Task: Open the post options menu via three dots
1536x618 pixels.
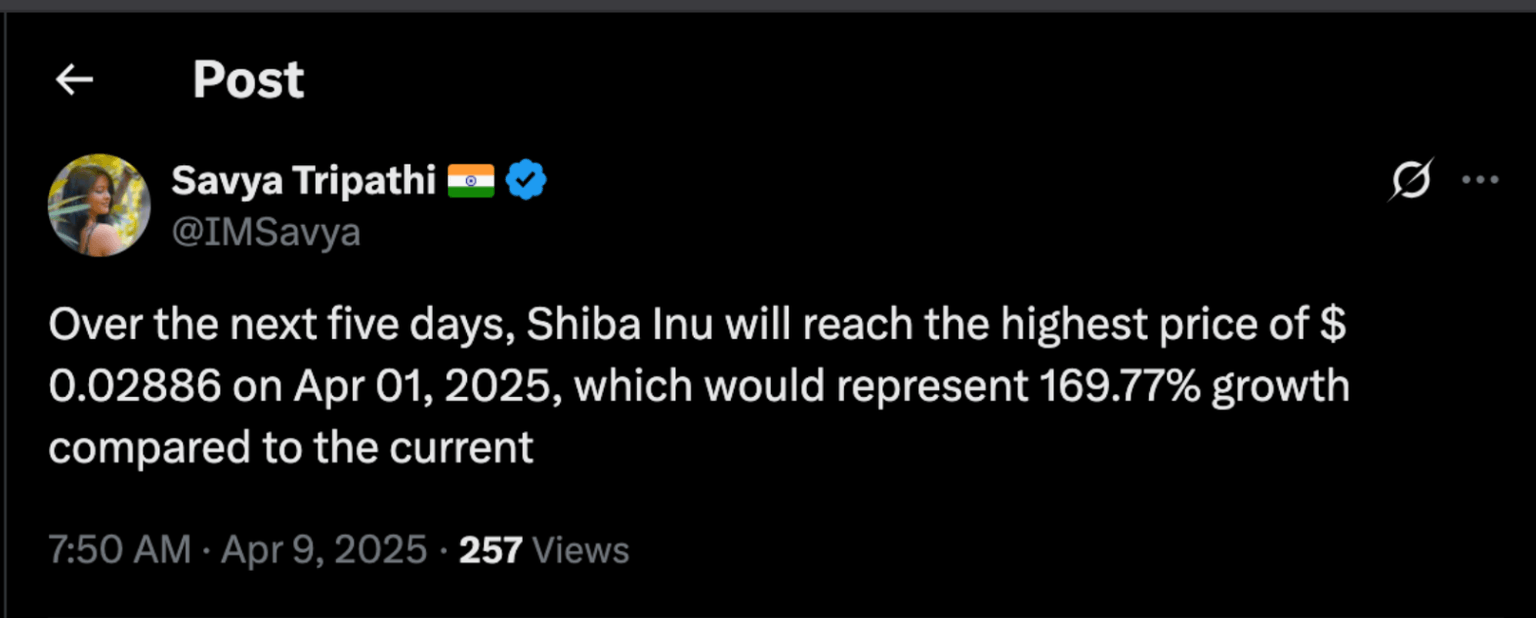Action: [x=1478, y=178]
